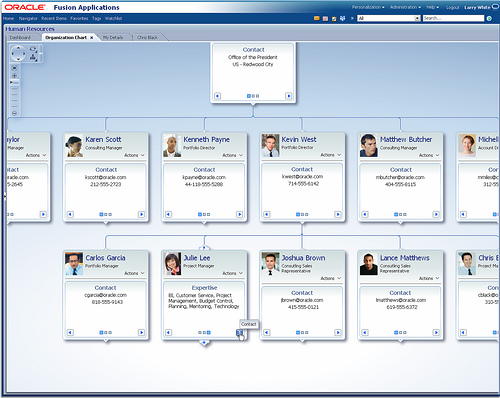Viewport: 500px width, 398px height.
Task: Open Actions dropdown for Carlos Garcia
Action: pos(134,273)
